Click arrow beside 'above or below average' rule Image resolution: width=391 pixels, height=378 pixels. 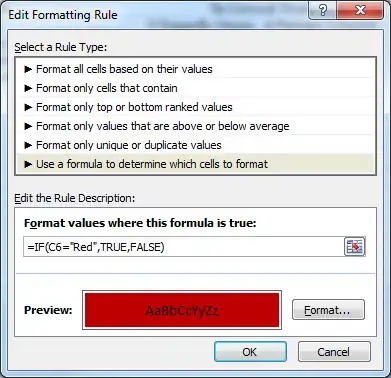pos(28,126)
